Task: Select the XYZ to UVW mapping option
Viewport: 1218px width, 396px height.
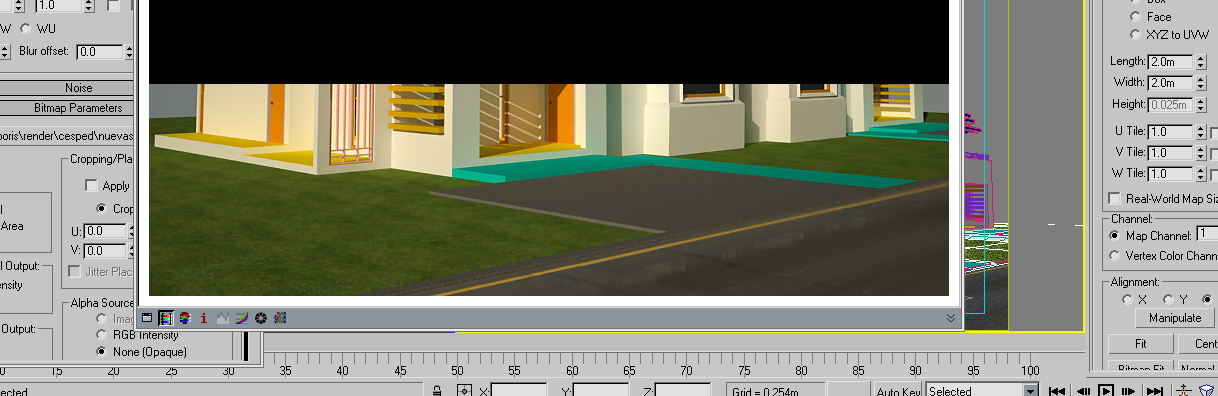Action: pyautogui.click(x=1135, y=34)
